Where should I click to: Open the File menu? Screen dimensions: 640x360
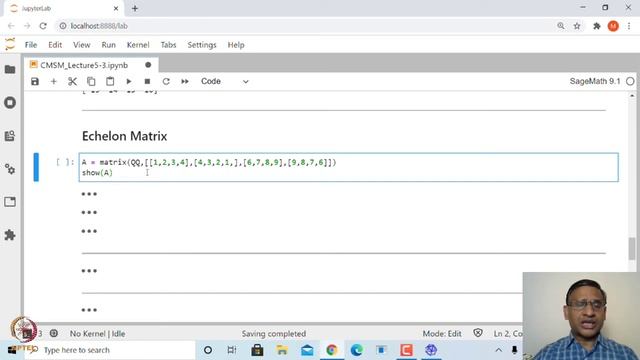coord(31,45)
